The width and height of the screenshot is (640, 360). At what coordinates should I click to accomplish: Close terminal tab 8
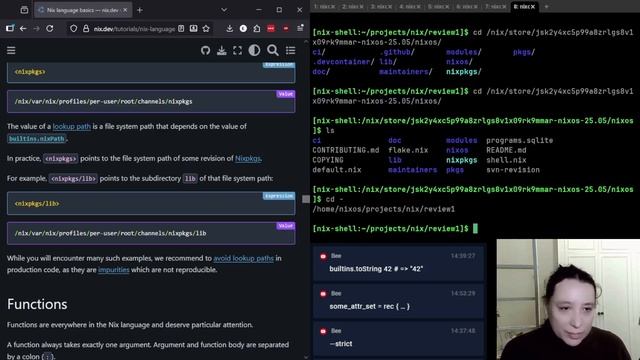pos(533,7)
